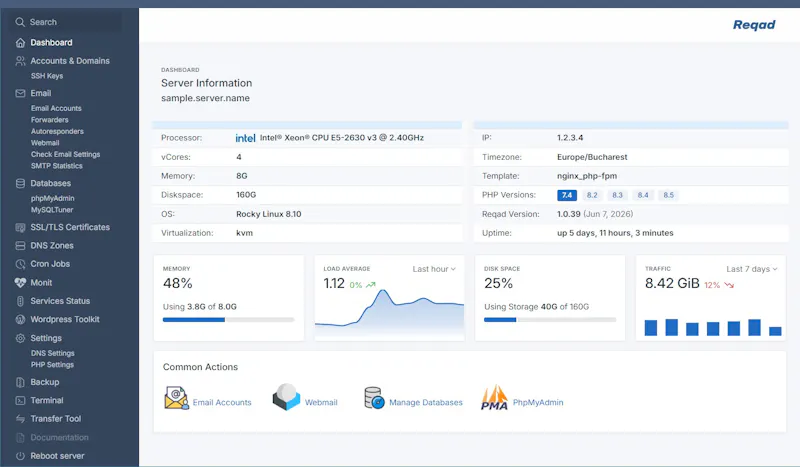
Task: Open the Load Average Last hour dropdown
Action: click(434, 269)
